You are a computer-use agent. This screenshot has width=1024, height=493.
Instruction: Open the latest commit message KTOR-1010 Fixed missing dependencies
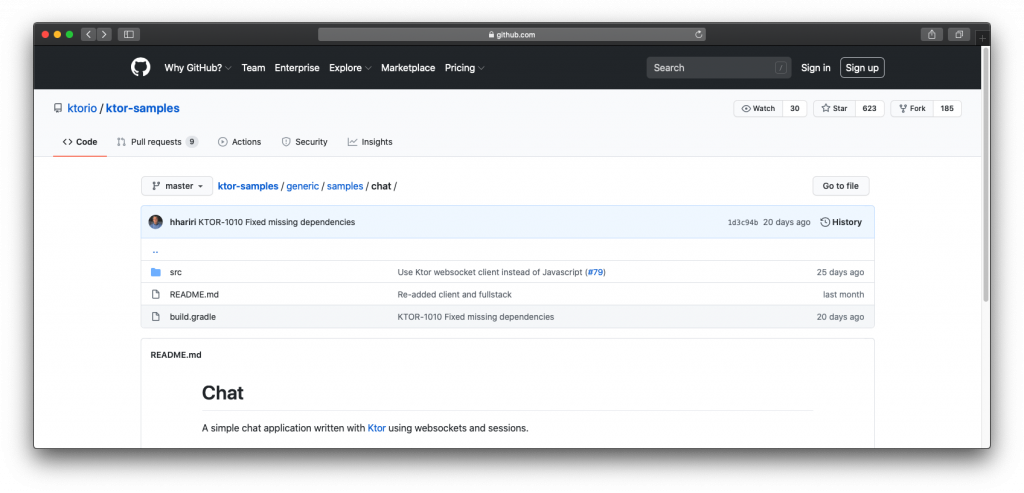tap(277, 222)
